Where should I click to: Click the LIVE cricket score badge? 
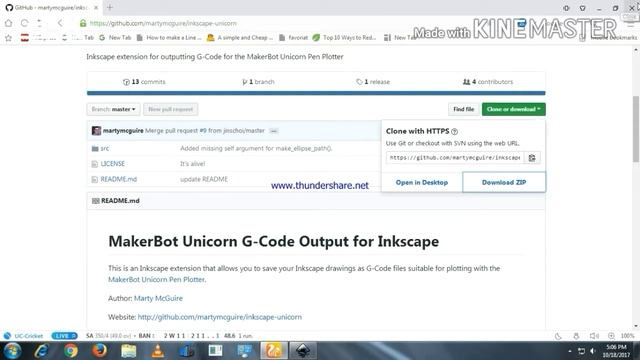point(64,336)
